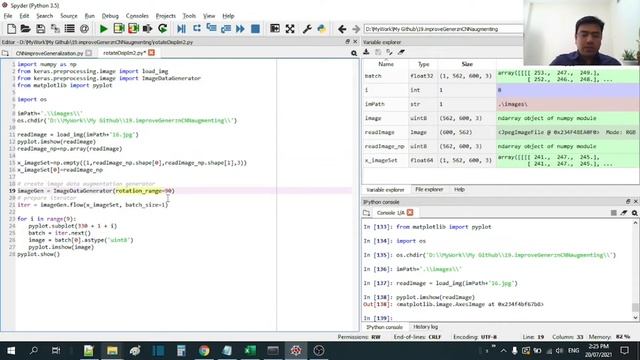
Task: Save the current file
Action: [x=40, y=29]
